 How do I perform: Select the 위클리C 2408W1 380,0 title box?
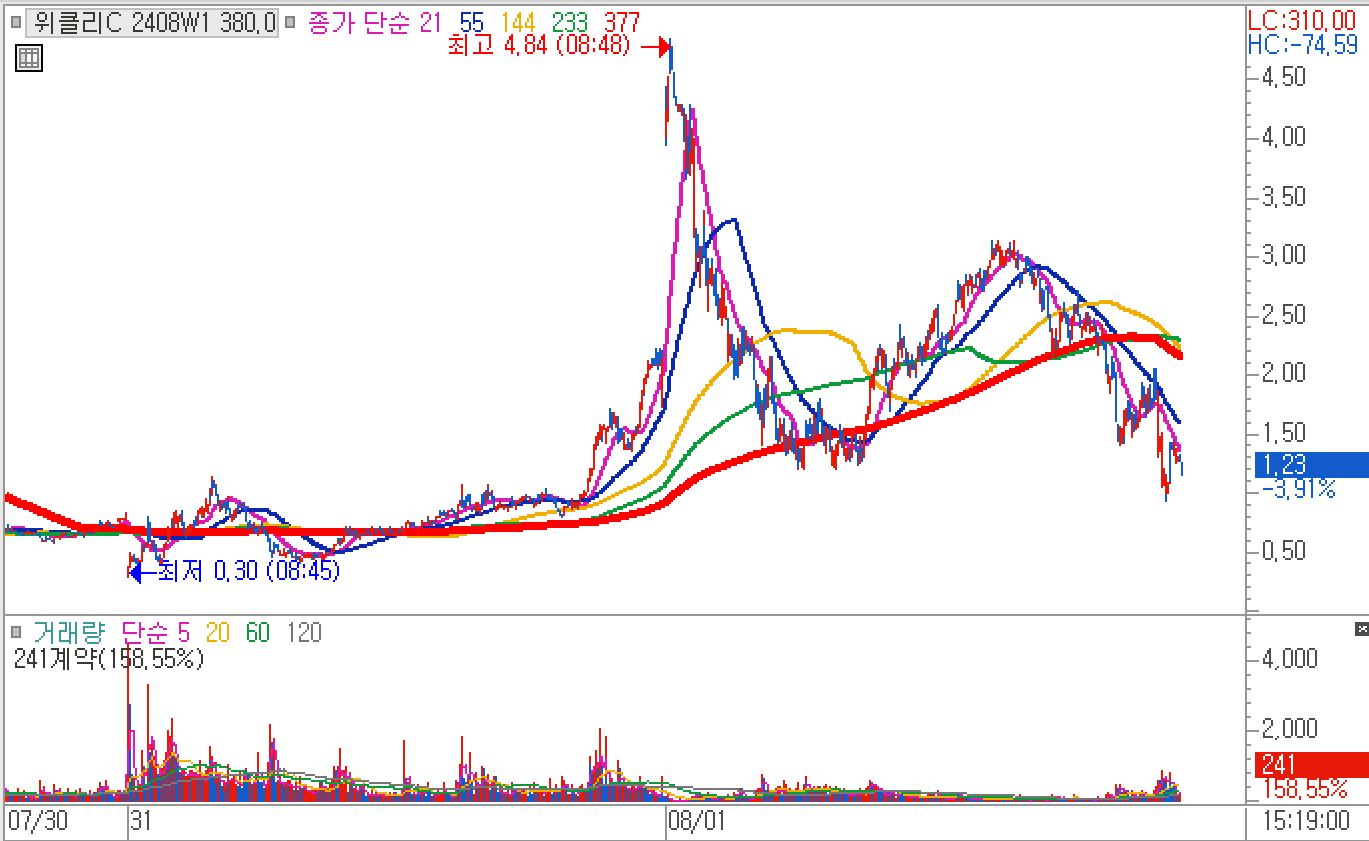[x=152, y=22]
